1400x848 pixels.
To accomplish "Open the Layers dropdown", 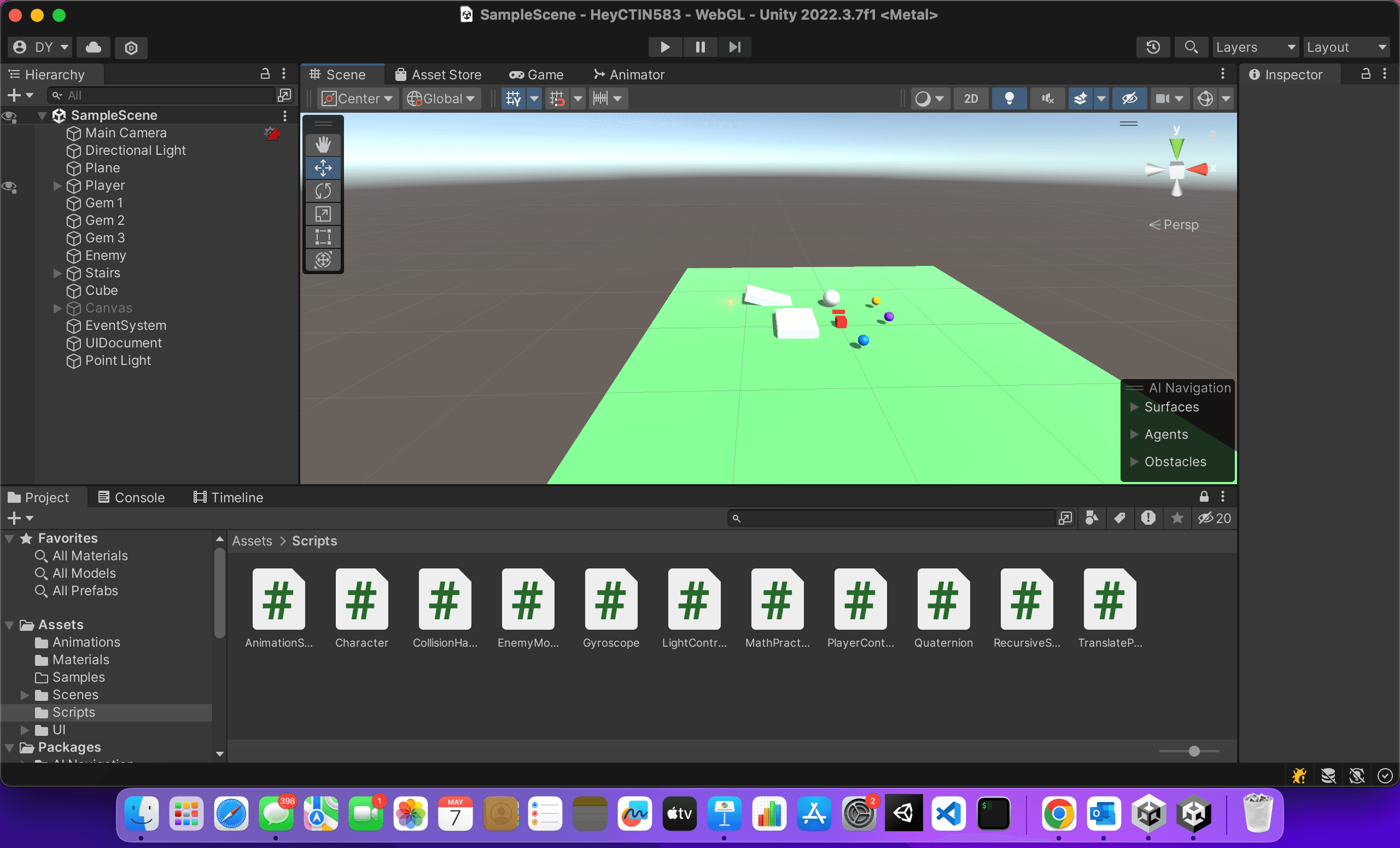I will point(1256,47).
